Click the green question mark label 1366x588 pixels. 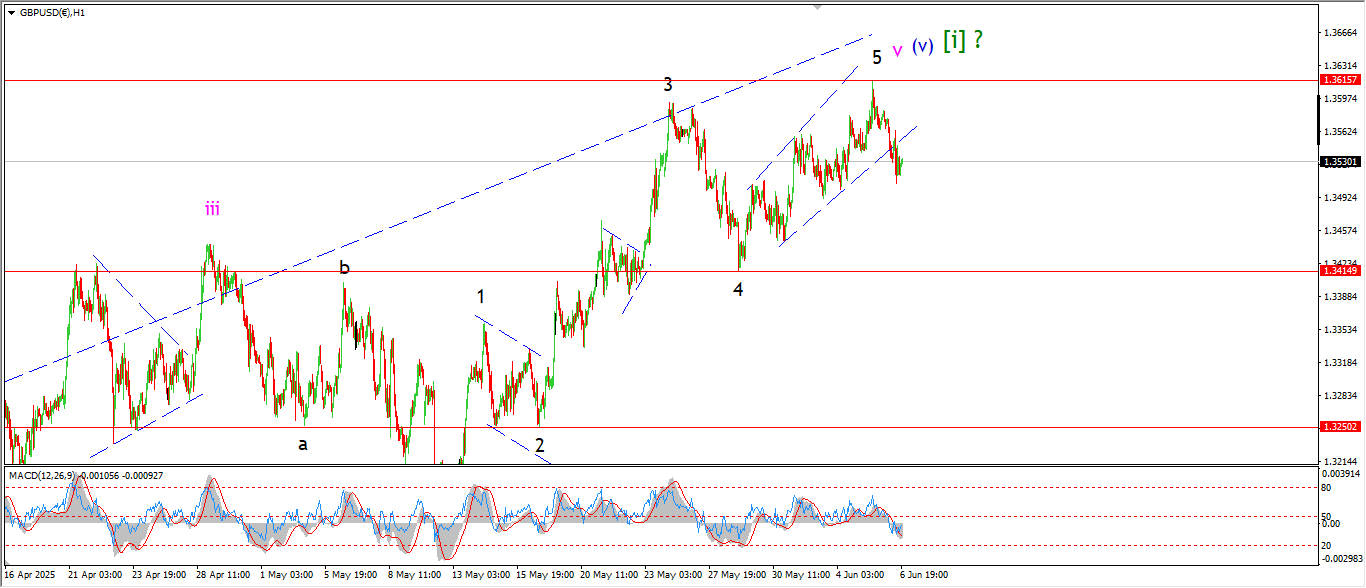(x=977, y=40)
